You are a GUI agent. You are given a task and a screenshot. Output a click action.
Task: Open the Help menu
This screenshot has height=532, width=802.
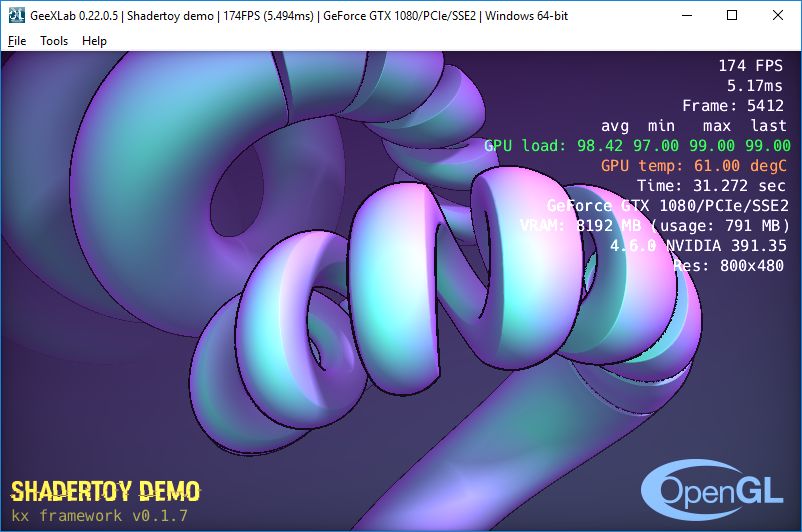[94, 41]
